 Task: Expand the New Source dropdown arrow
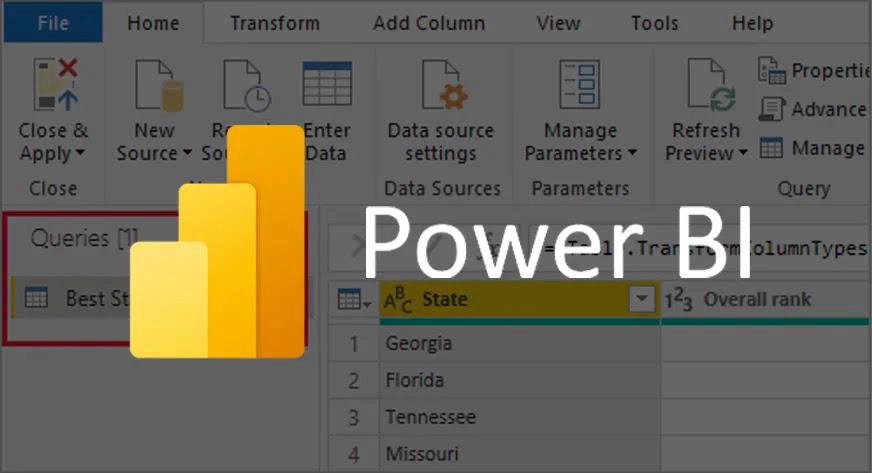[187, 154]
